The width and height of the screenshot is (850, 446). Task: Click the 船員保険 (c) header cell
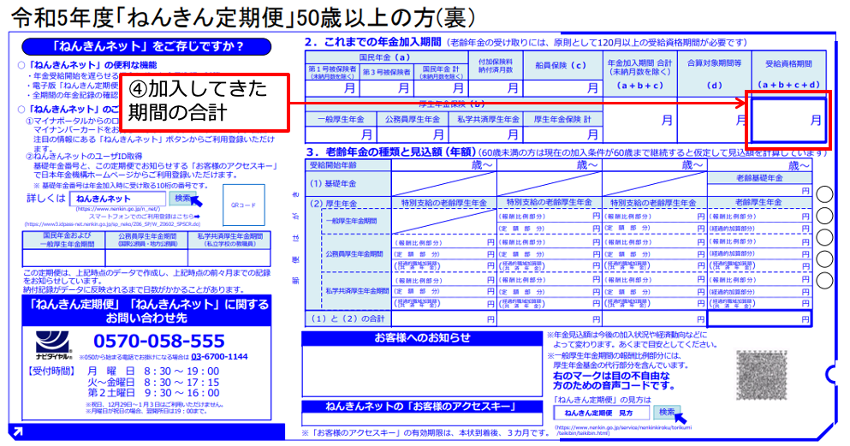(562, 66)
